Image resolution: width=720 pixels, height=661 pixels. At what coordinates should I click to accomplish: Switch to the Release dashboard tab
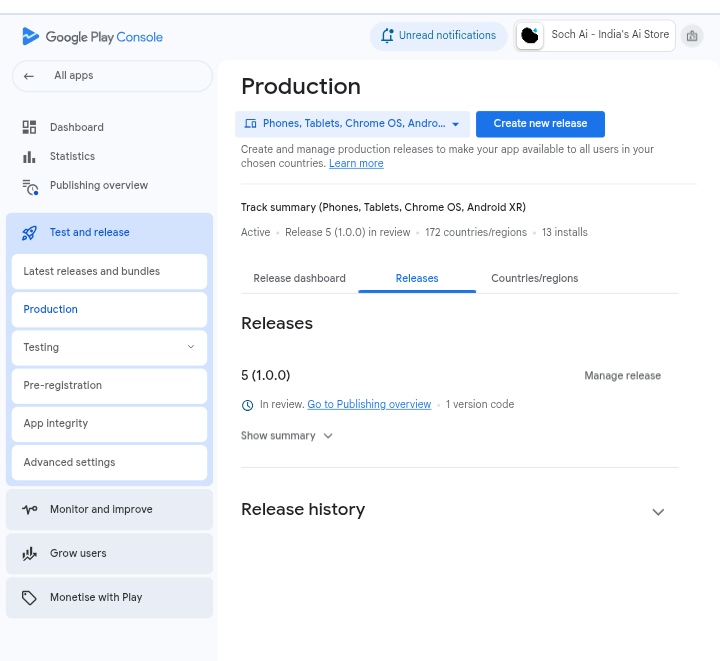tap(299, 278)
